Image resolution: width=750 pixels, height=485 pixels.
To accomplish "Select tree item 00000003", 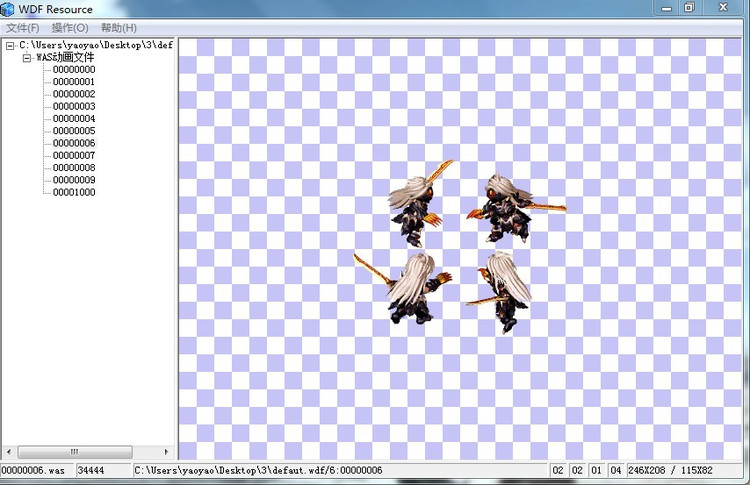I will [x=74, y=106].
